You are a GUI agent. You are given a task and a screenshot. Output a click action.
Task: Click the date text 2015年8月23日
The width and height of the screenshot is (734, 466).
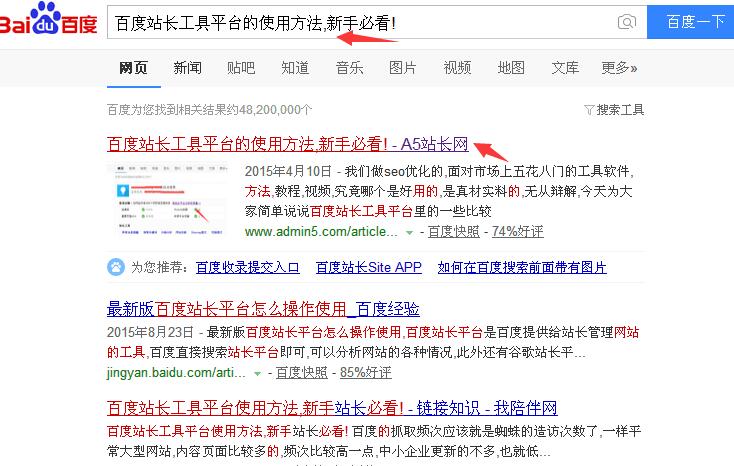tap(150, 333)
